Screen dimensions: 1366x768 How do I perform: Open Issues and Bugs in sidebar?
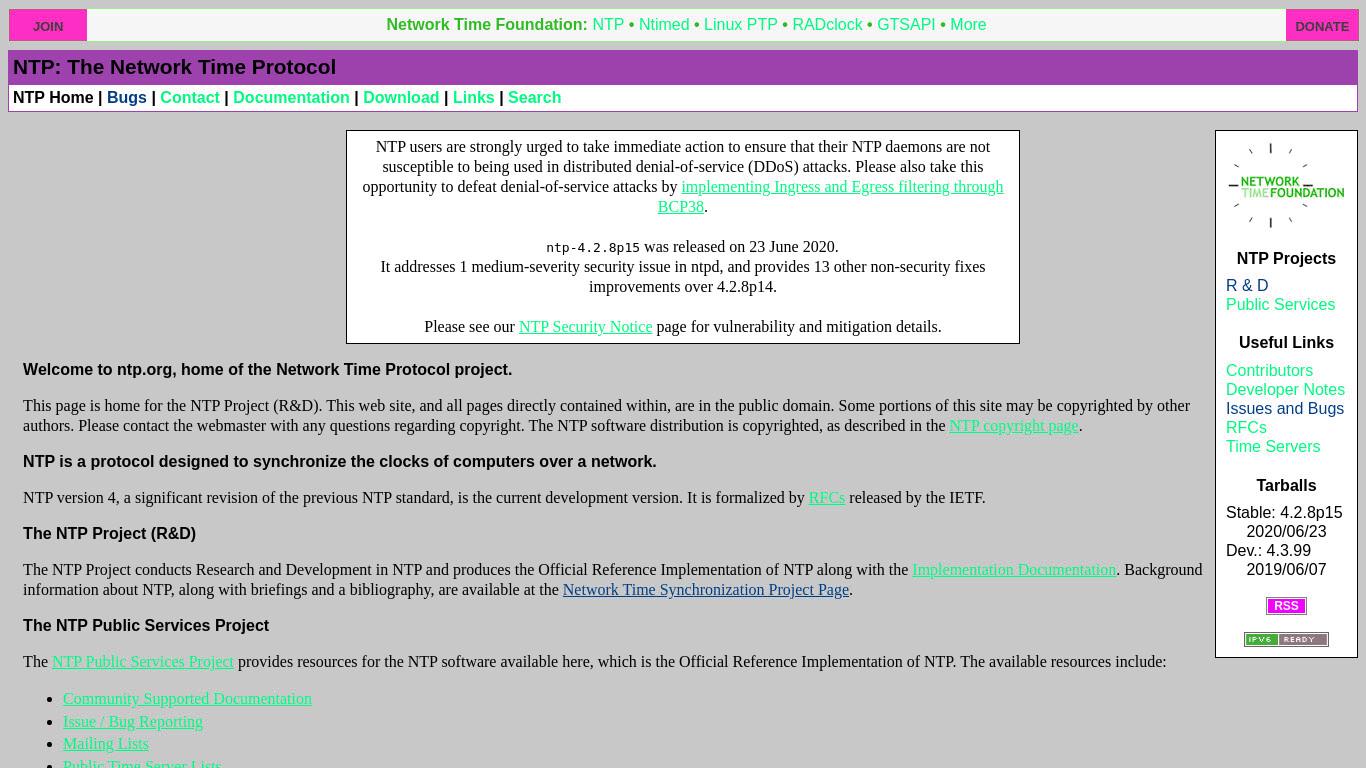(x=1285, y=409)
